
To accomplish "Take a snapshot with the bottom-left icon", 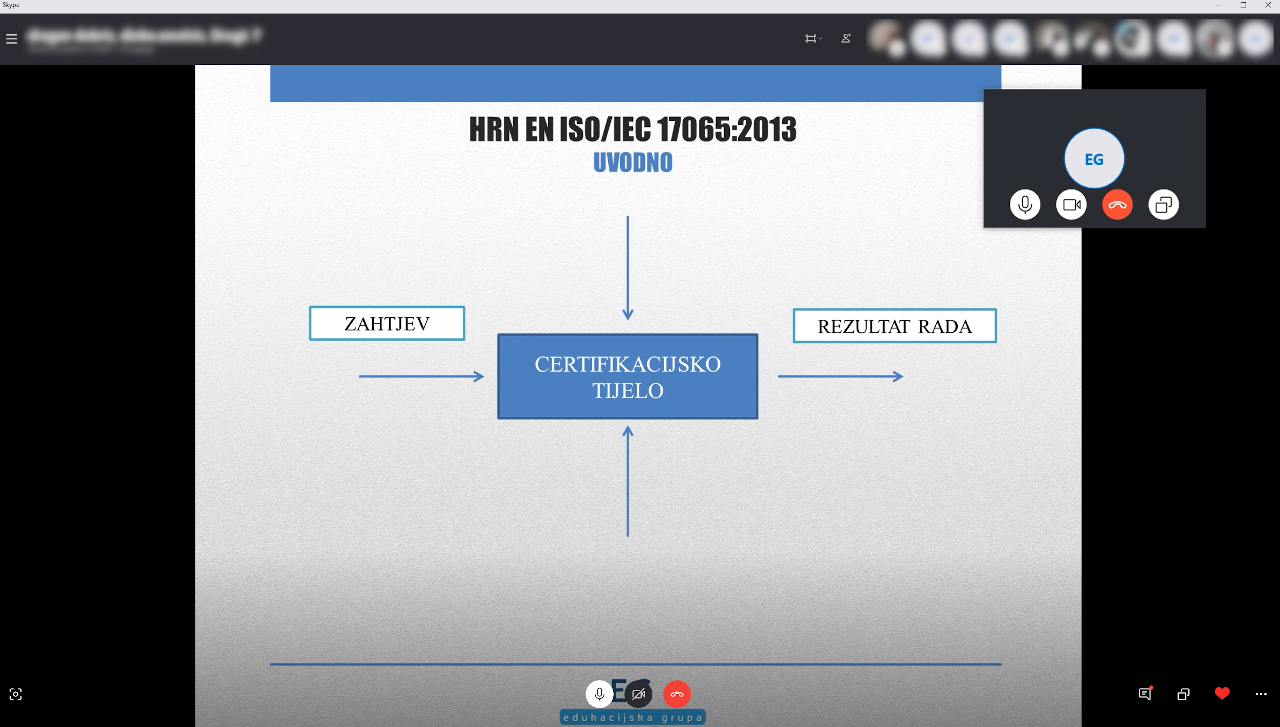I will click(15, 694).
